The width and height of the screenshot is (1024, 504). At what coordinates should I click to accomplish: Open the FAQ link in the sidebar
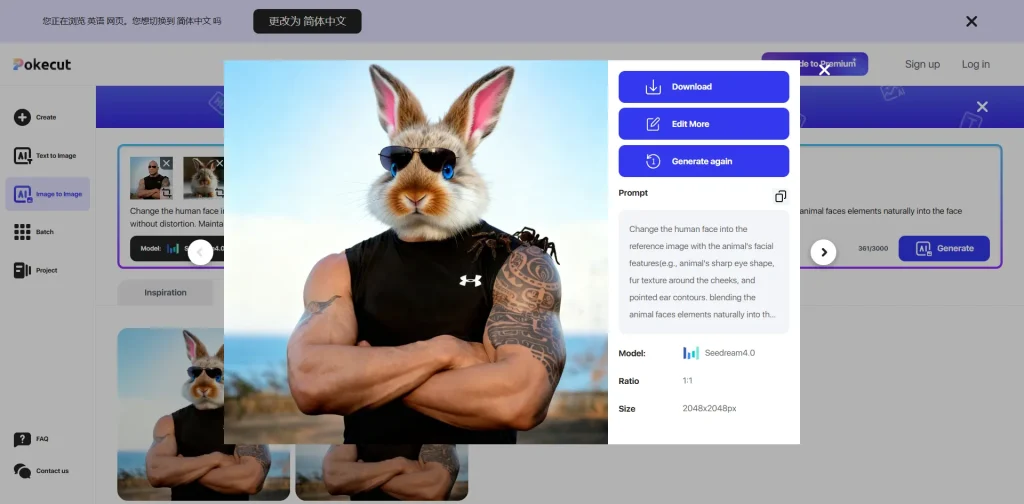coord(31,439)
